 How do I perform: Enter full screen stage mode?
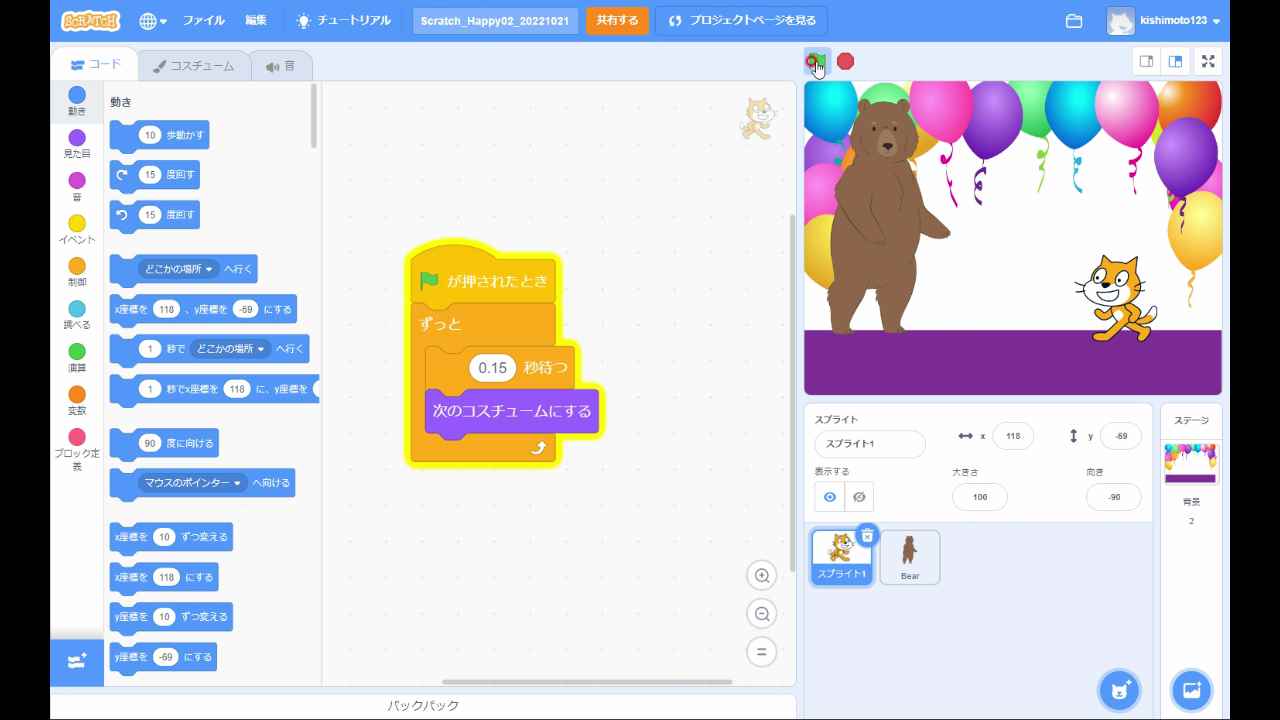coord(1208,61)
